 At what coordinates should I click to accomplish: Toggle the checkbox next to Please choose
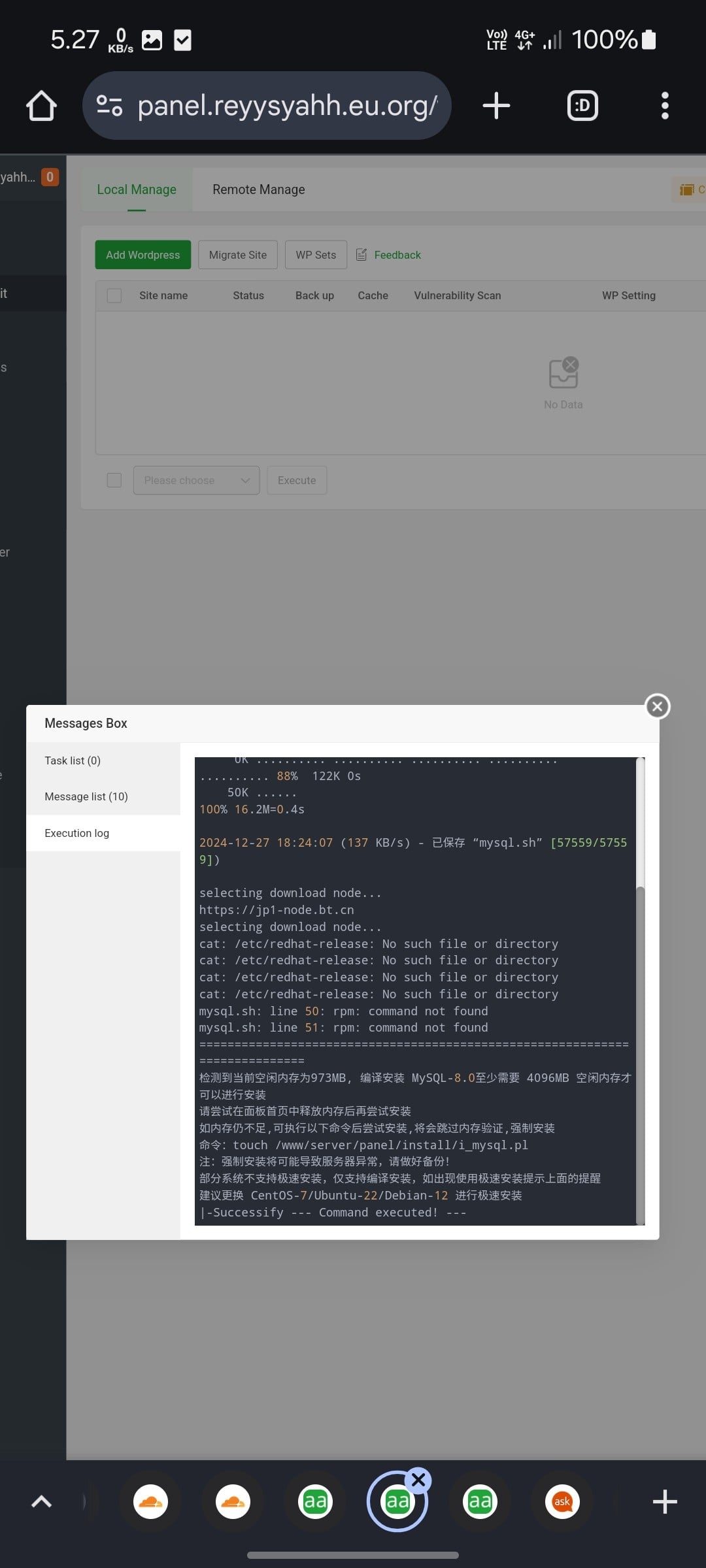114,480
